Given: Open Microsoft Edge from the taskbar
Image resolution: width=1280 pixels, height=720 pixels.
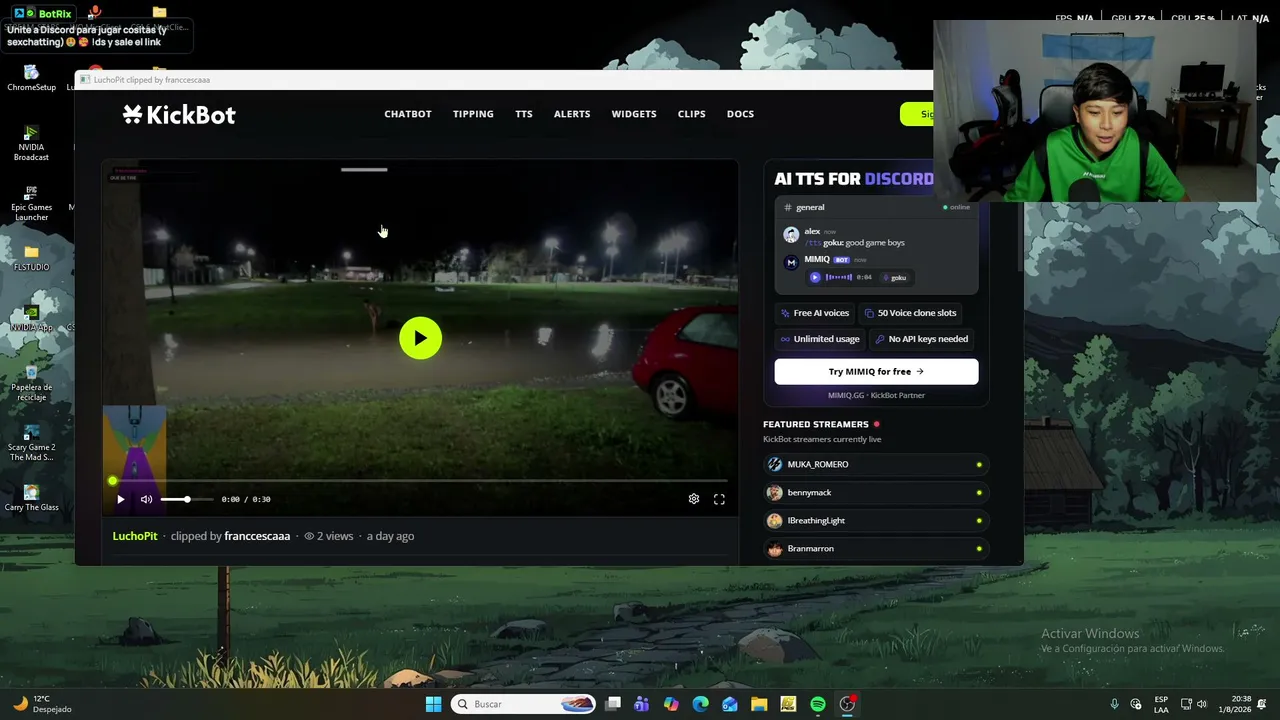Looking at the screenshot, I should point(700,704).
